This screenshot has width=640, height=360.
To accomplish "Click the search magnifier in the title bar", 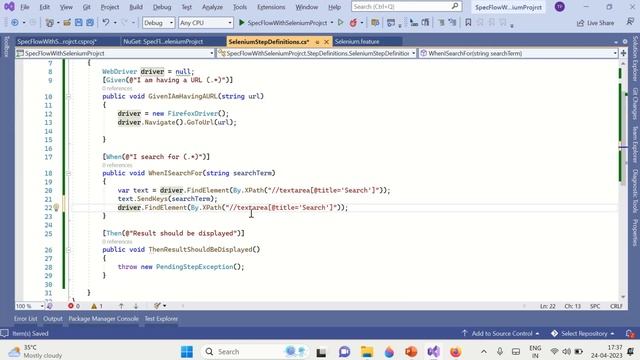I will [455, 7].
